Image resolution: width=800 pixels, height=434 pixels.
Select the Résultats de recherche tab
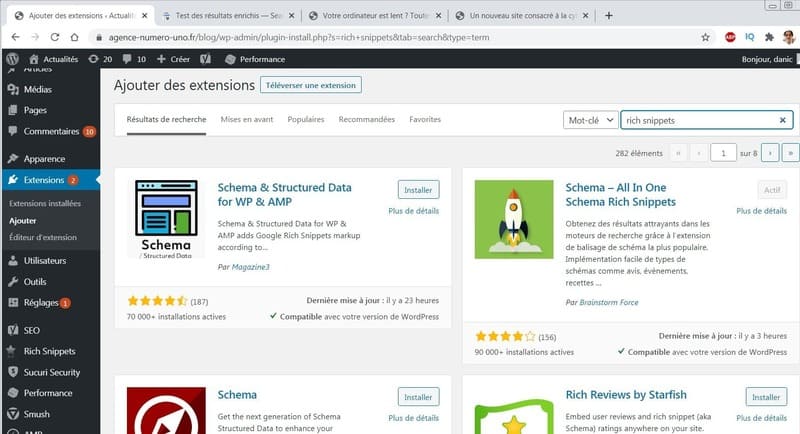tap(166, 119)
